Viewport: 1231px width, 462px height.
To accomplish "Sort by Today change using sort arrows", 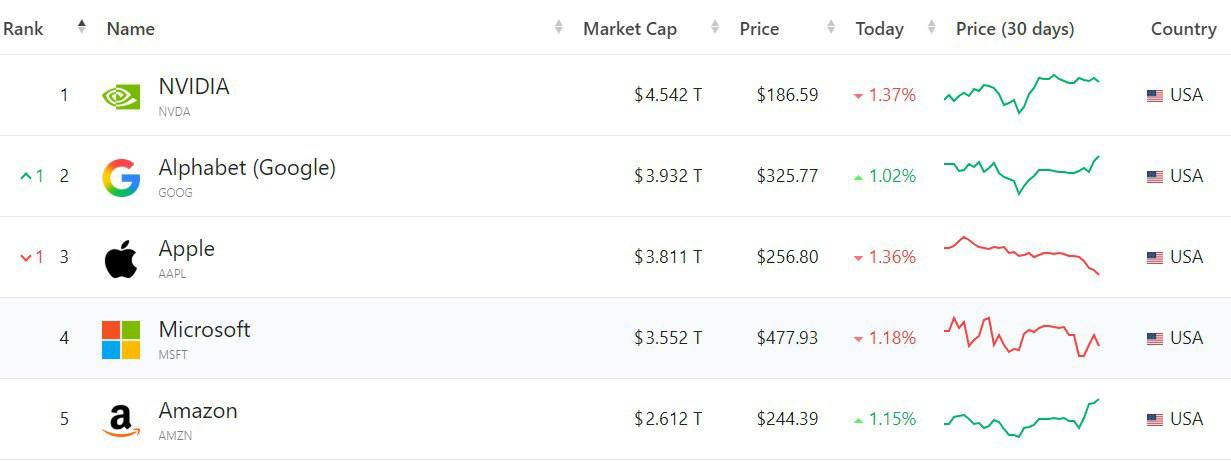I will coord(932,28).
